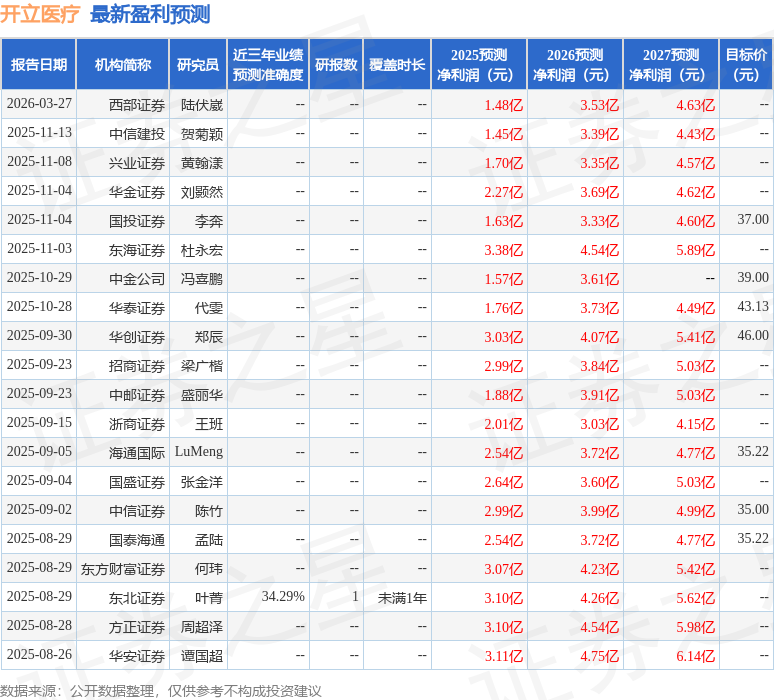Click institution 浙商证券
This screenshot has height=700, width=774.
coord(137,425)
